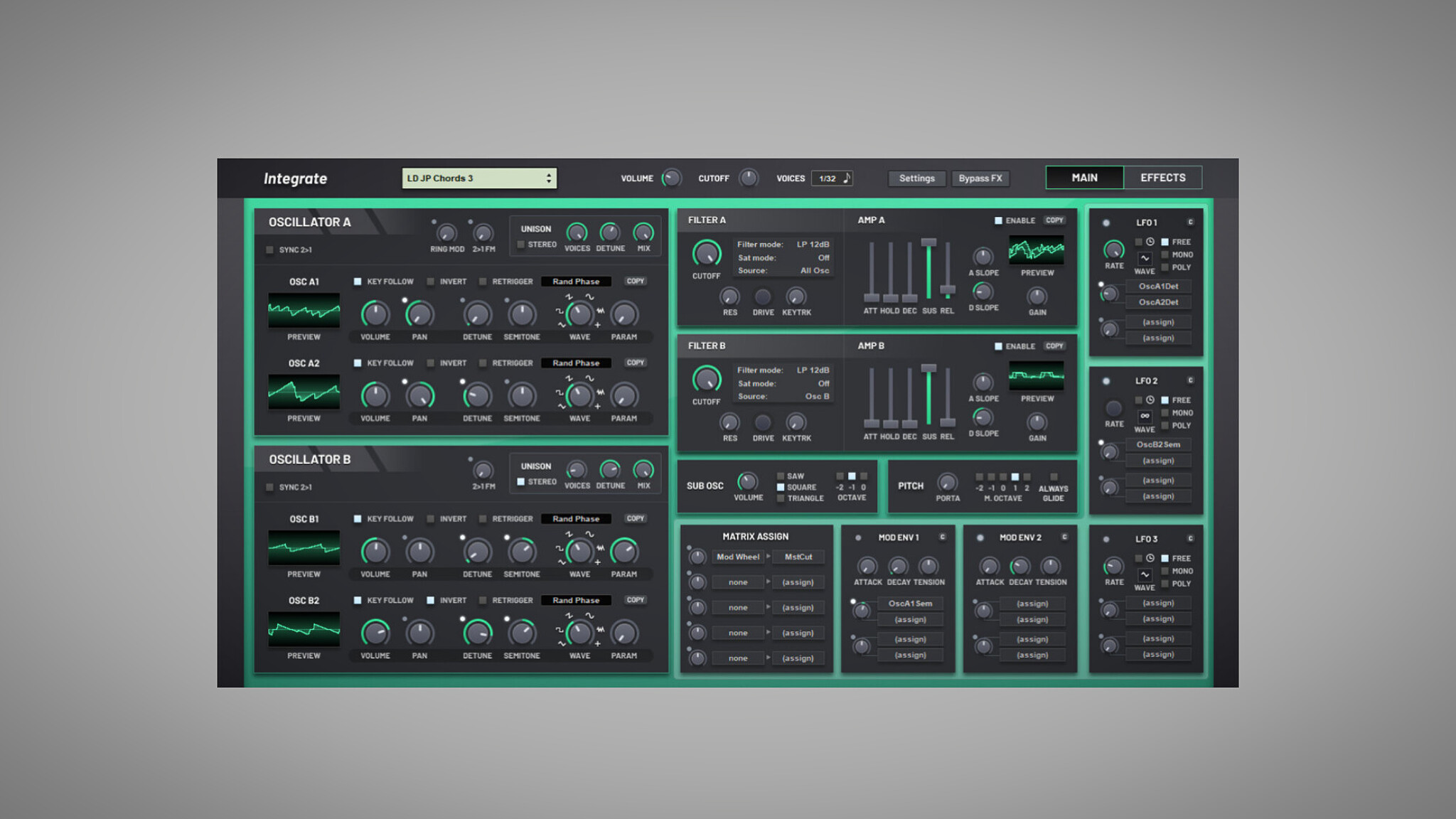The width and height of the screenshot is (1456, 819).
Task: Click the Oscillator A Ring Mod knob
Action: pyautogui.click(x=446, y=232)
